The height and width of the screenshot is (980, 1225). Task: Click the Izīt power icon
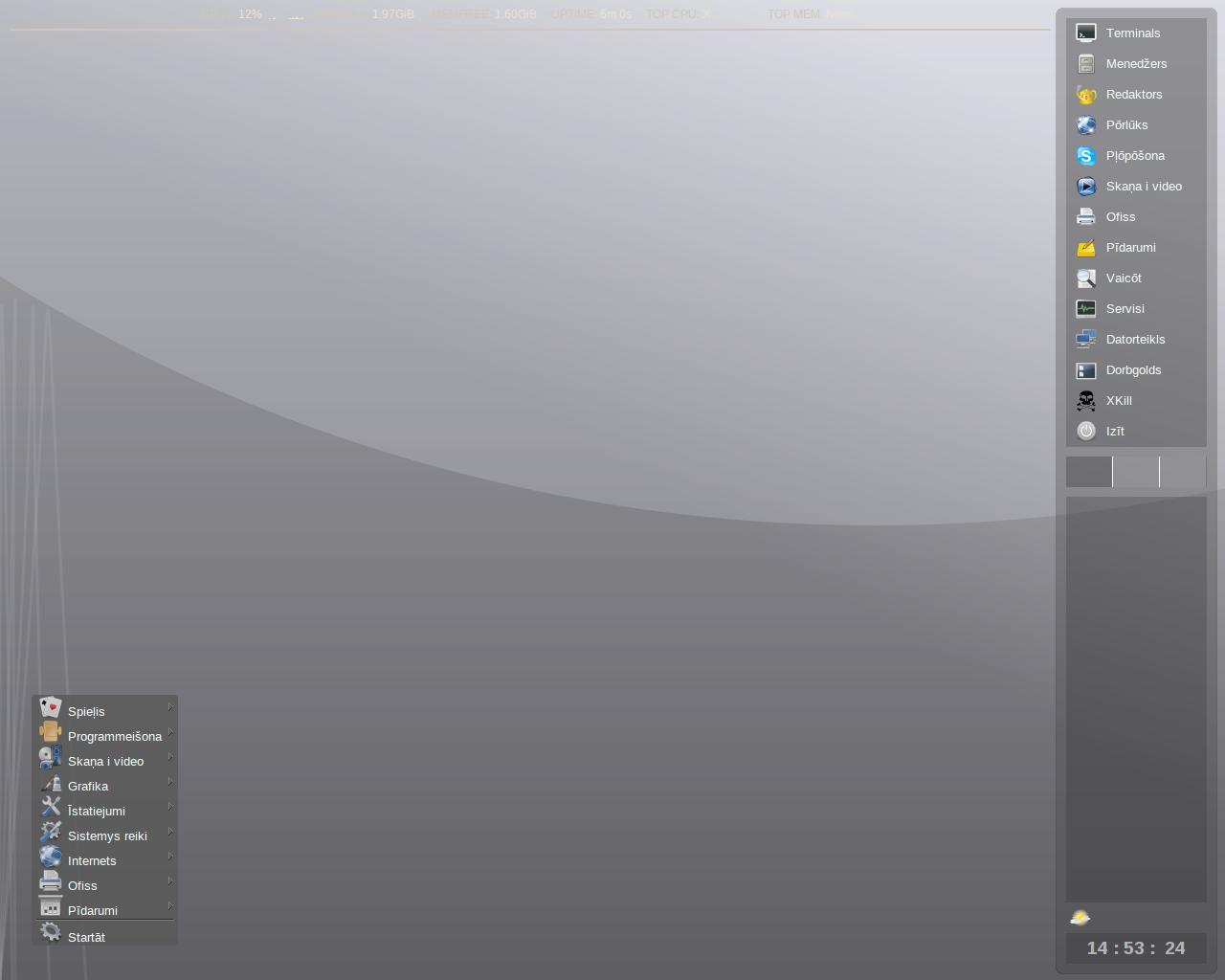coord(1086,432)
